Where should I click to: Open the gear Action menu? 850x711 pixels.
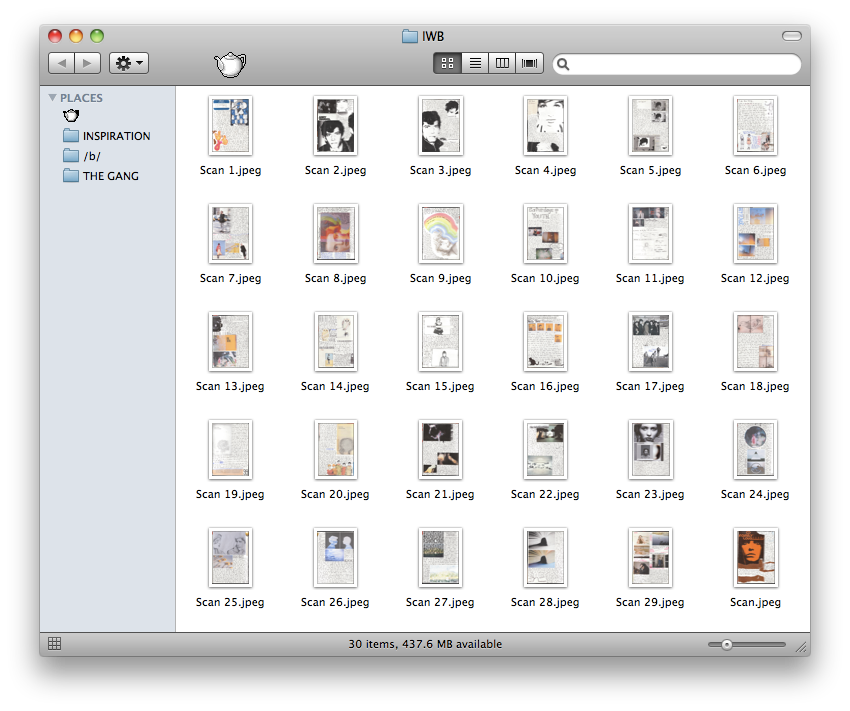coord(129,64)
